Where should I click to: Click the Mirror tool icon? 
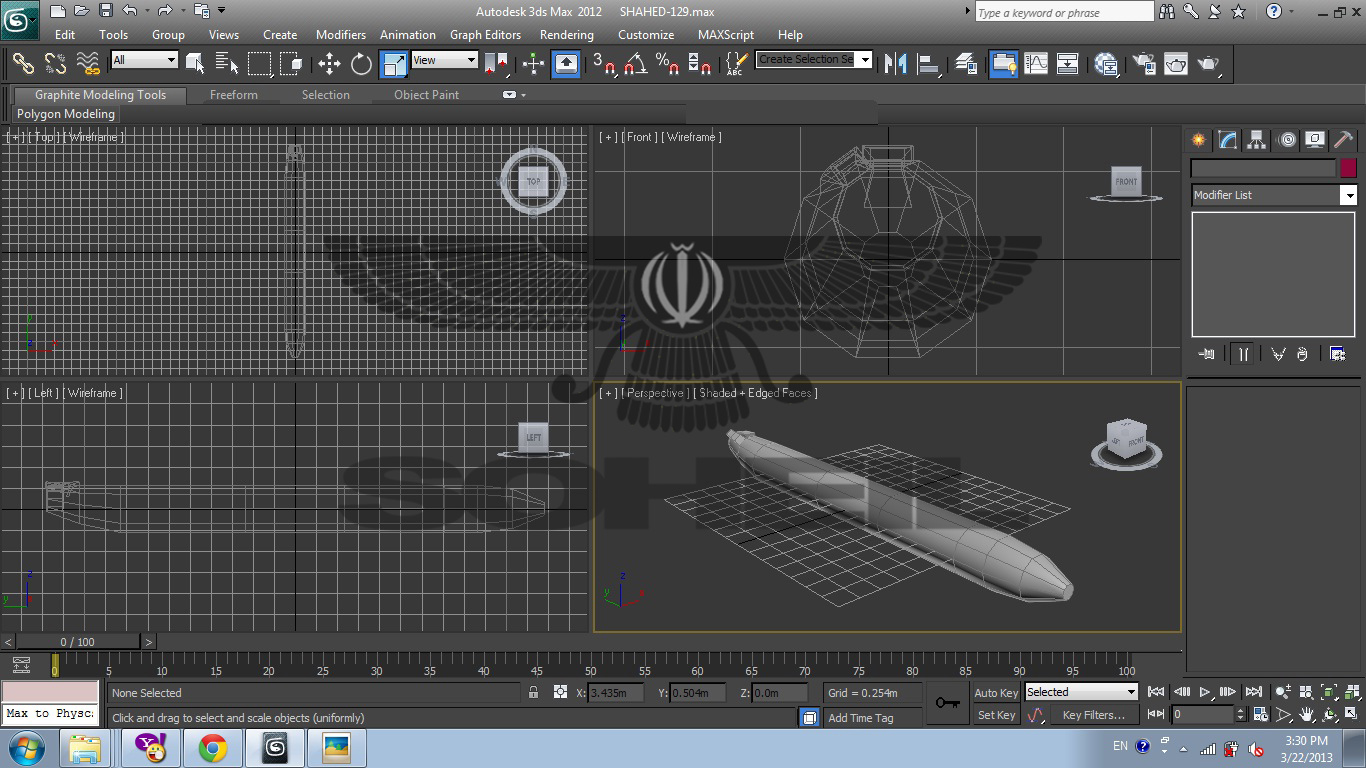(x=896, y=64)
